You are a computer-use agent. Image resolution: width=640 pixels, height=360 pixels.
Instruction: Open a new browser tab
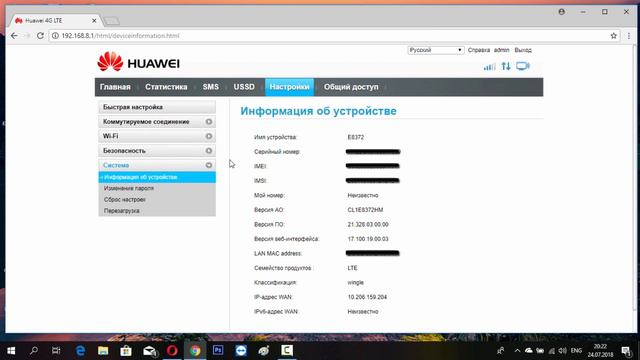[x=111, y=20]
